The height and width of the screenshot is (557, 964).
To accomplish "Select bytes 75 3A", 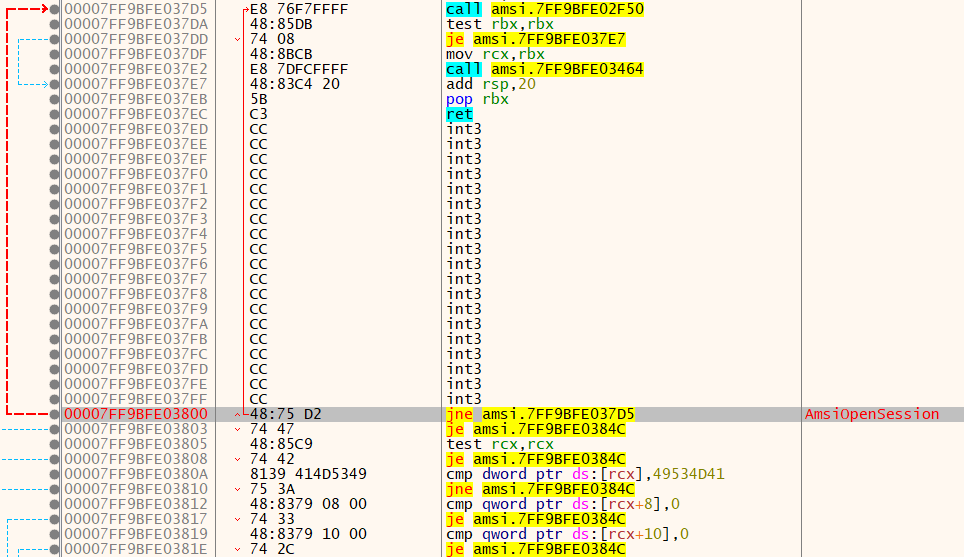I will pos(272,489).
